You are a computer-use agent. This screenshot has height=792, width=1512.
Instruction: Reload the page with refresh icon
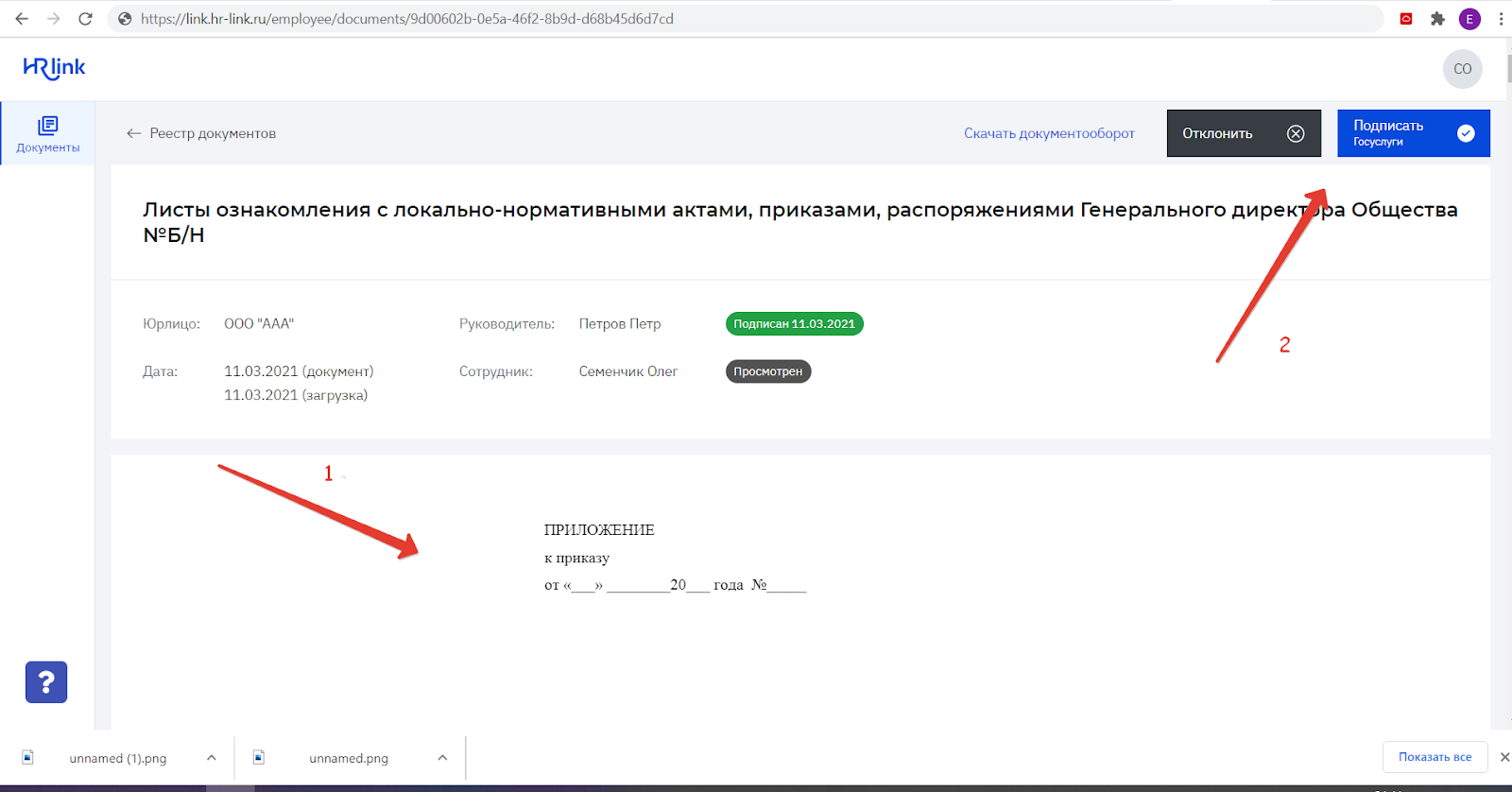coord(85,19)
